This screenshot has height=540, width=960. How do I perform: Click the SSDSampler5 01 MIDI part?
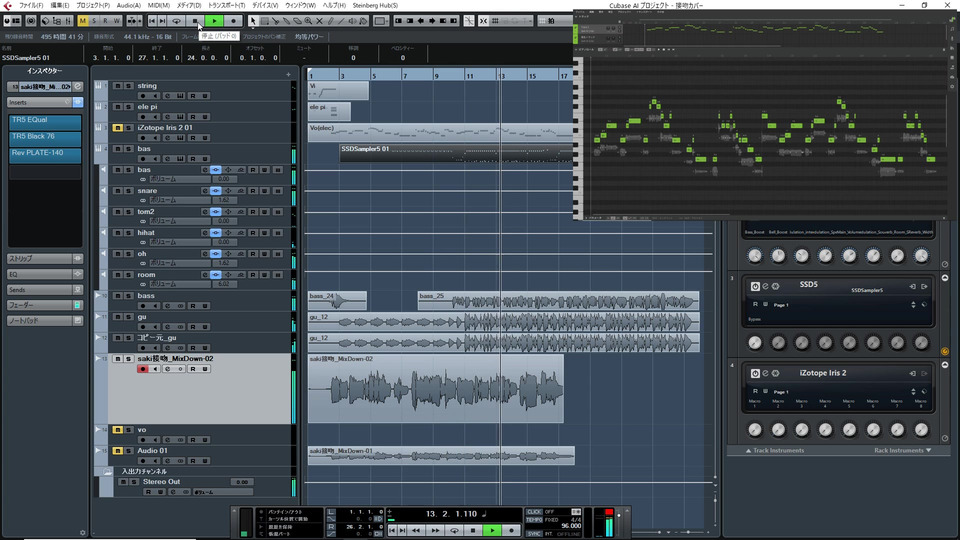pyautogui.click(x=456, y=153)
